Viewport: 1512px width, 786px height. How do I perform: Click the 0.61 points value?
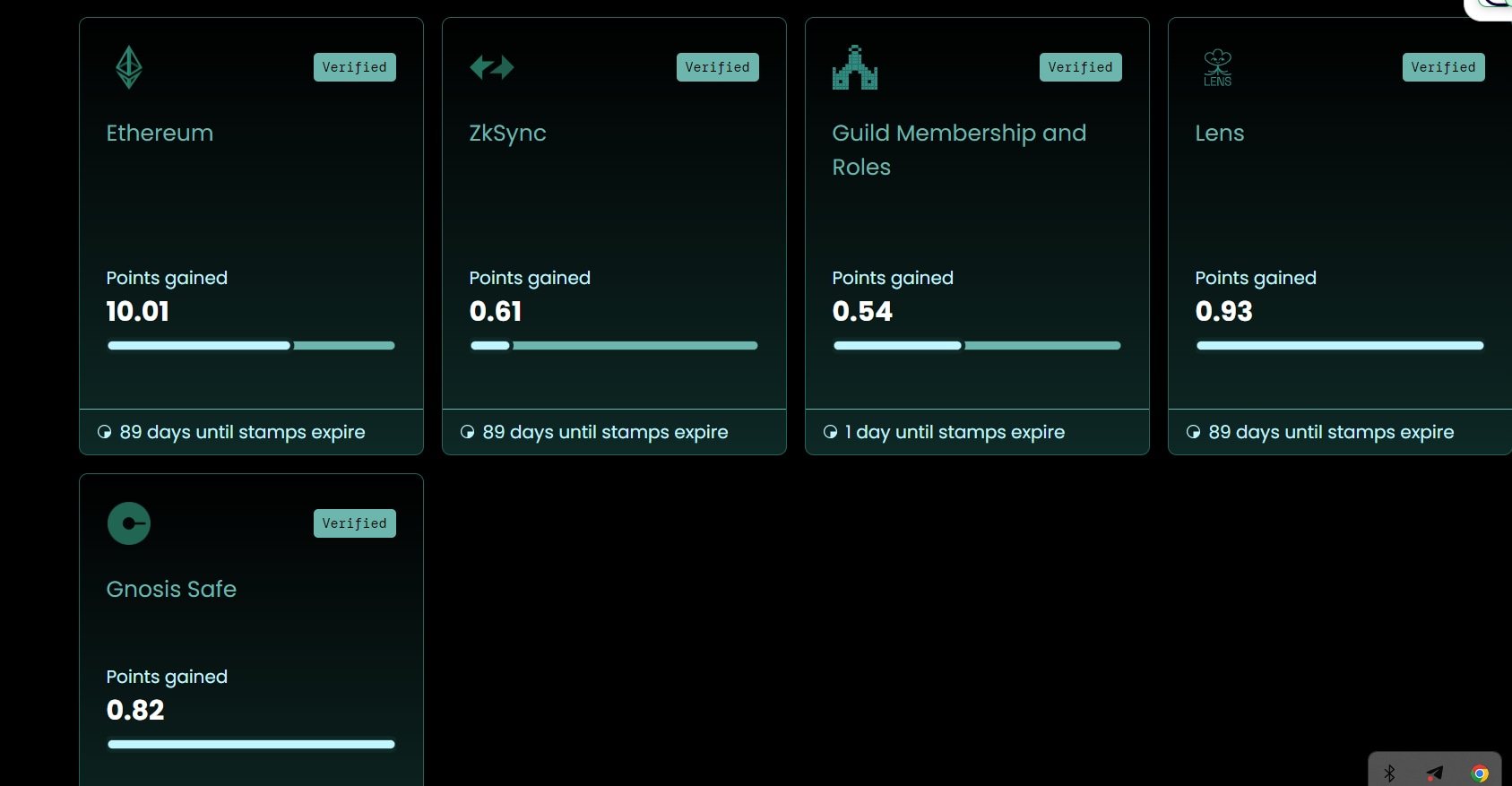pyautogui.click(x=496, y=311)
